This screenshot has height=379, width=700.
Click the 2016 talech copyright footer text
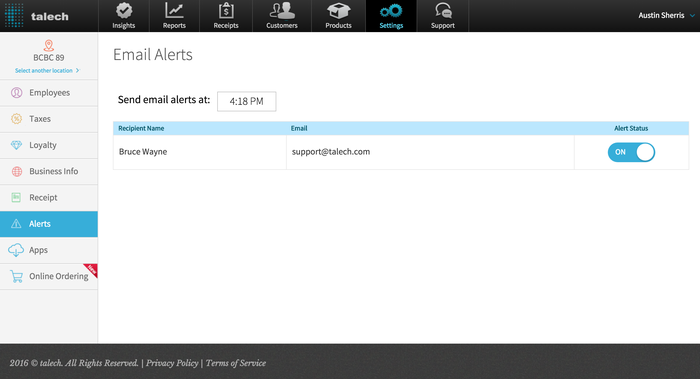pyautogui.click(x=74, y=363)
